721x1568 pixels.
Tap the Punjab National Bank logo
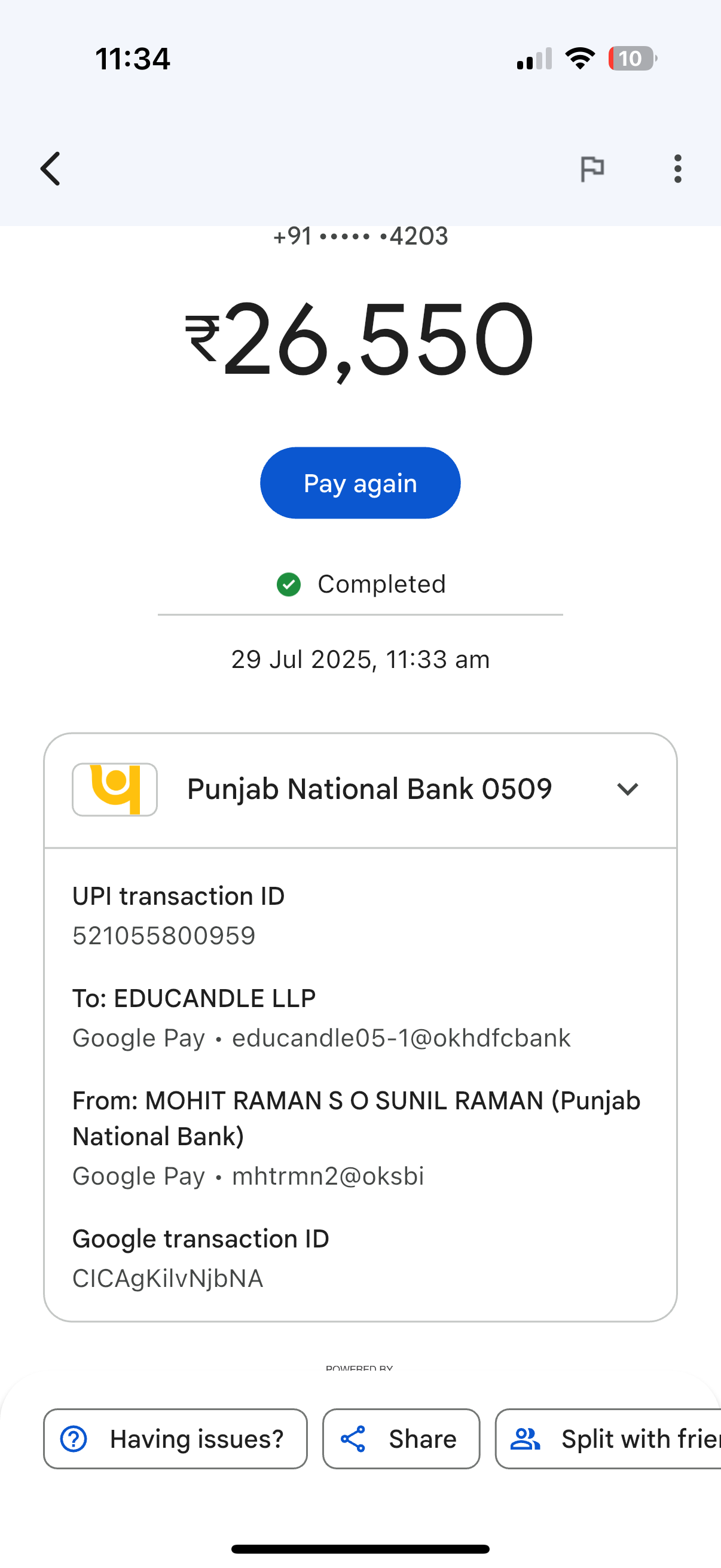[x=115, y=789]
